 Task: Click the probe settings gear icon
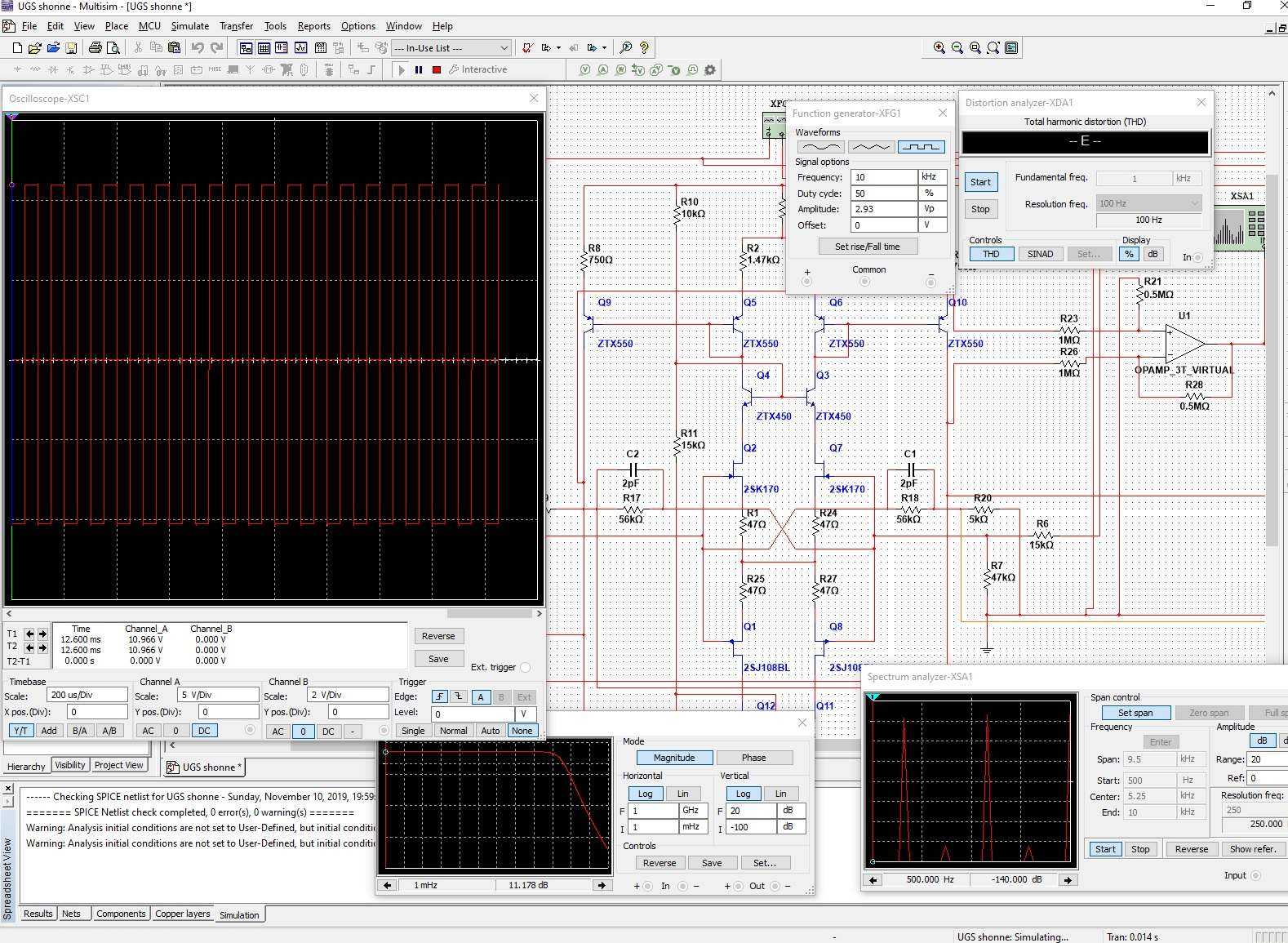[x=710, y=70]
